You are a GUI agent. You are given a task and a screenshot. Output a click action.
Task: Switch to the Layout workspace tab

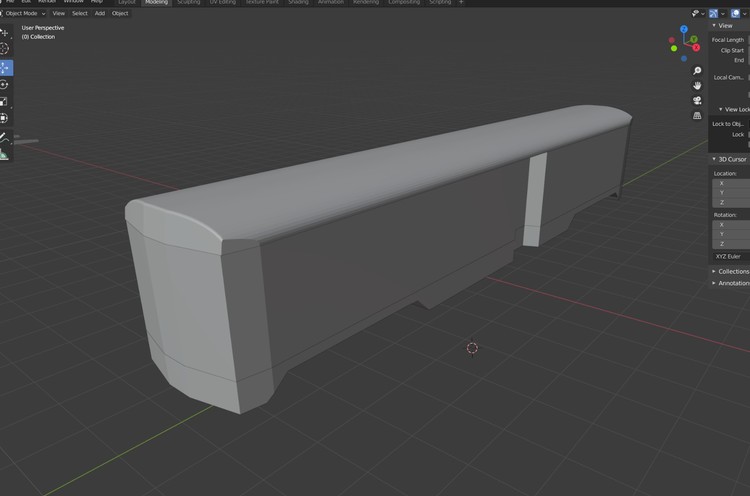pyautogui.click(x=127, y=2)
